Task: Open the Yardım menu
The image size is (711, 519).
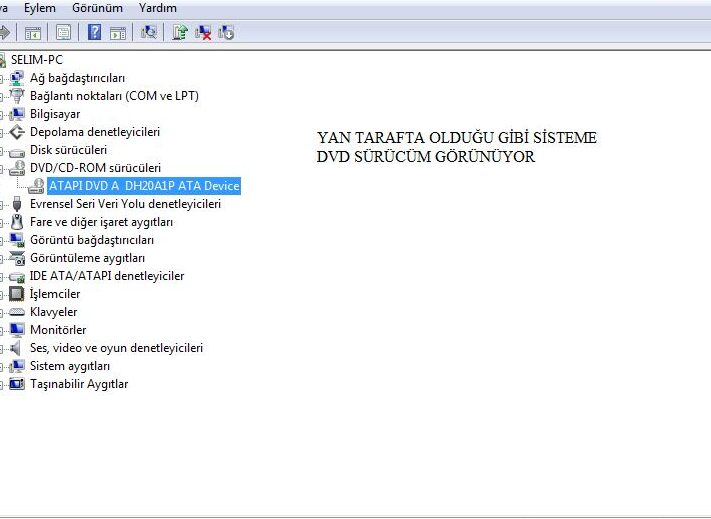Action: click(x=158, y=8)
